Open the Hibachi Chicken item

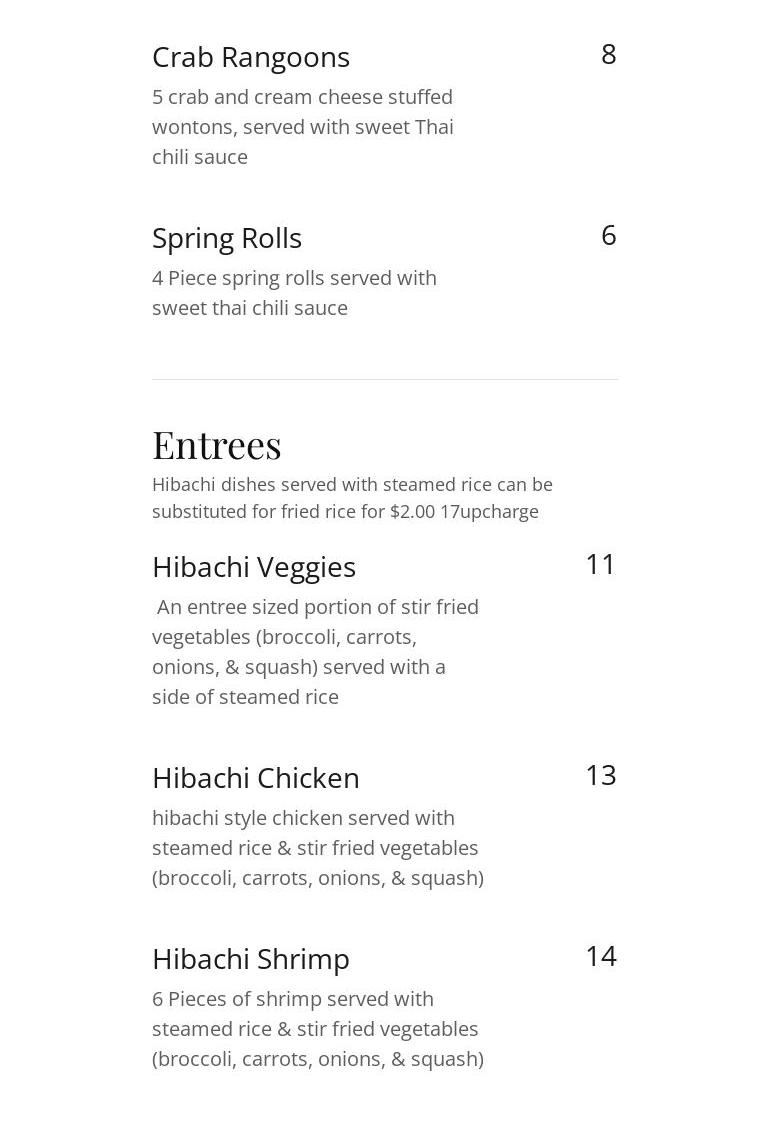[x=255, y=778]
